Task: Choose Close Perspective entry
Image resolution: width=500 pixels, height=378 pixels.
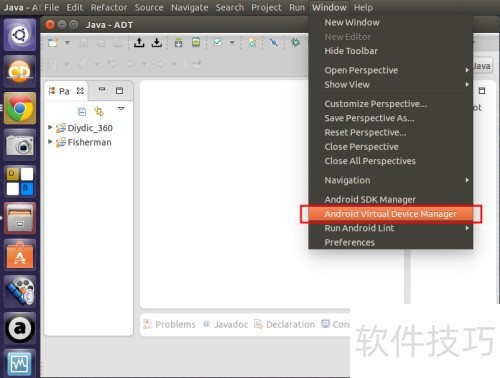Action: pos(391,147)
